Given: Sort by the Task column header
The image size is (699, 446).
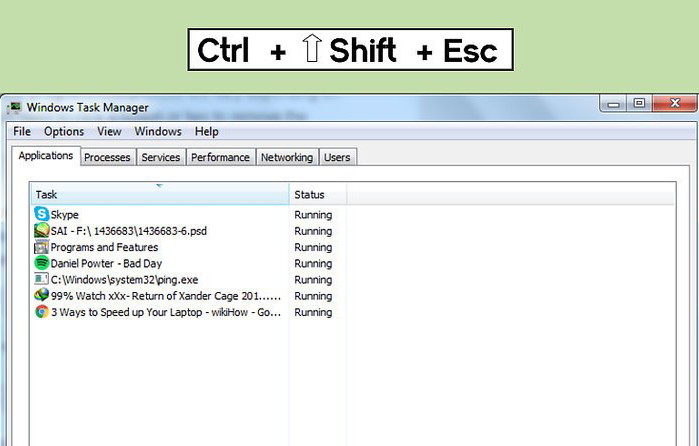Looking at the screenshot, I should click(160, 194).
